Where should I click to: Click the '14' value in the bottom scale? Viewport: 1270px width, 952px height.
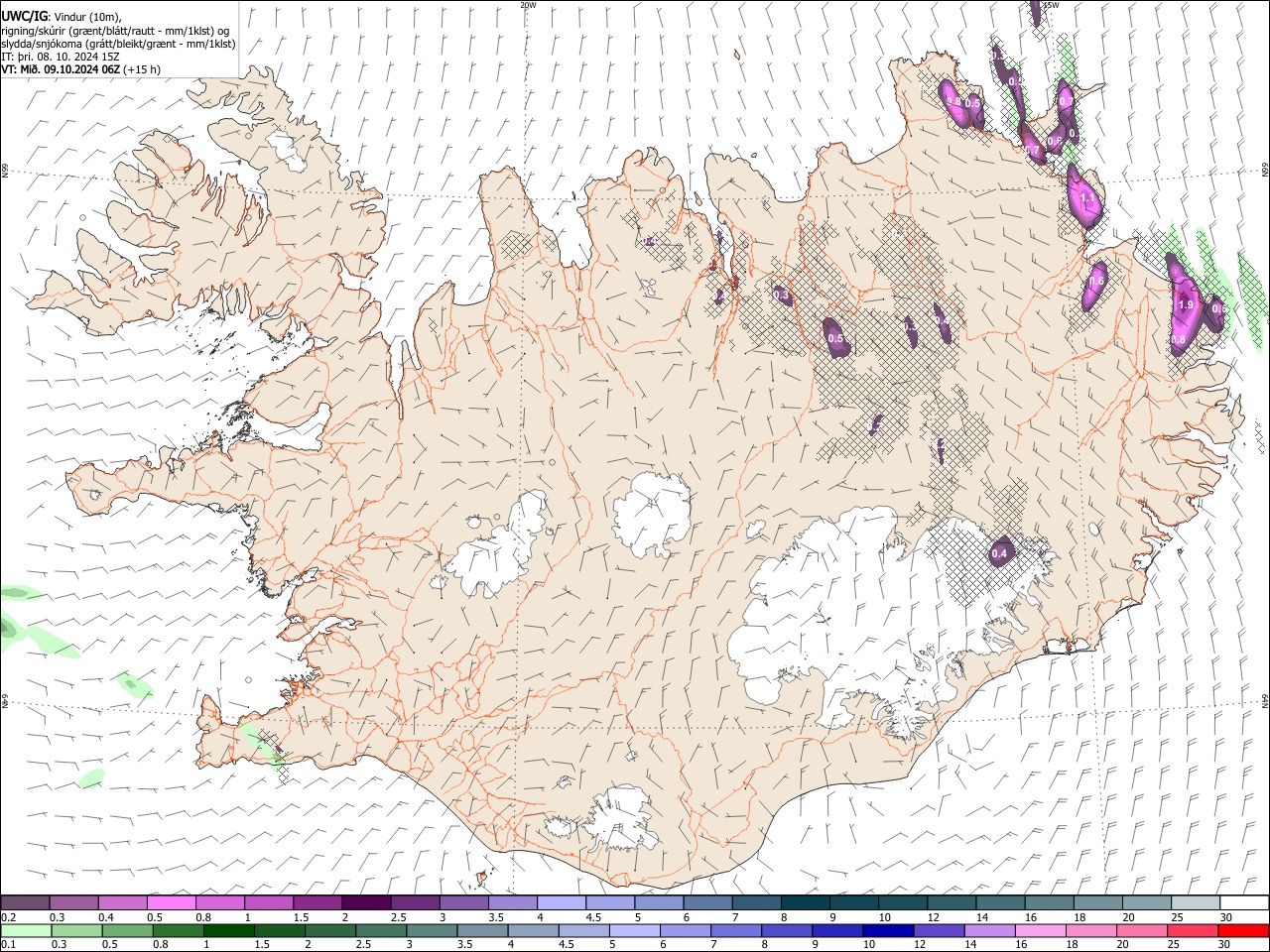point(972,944)
